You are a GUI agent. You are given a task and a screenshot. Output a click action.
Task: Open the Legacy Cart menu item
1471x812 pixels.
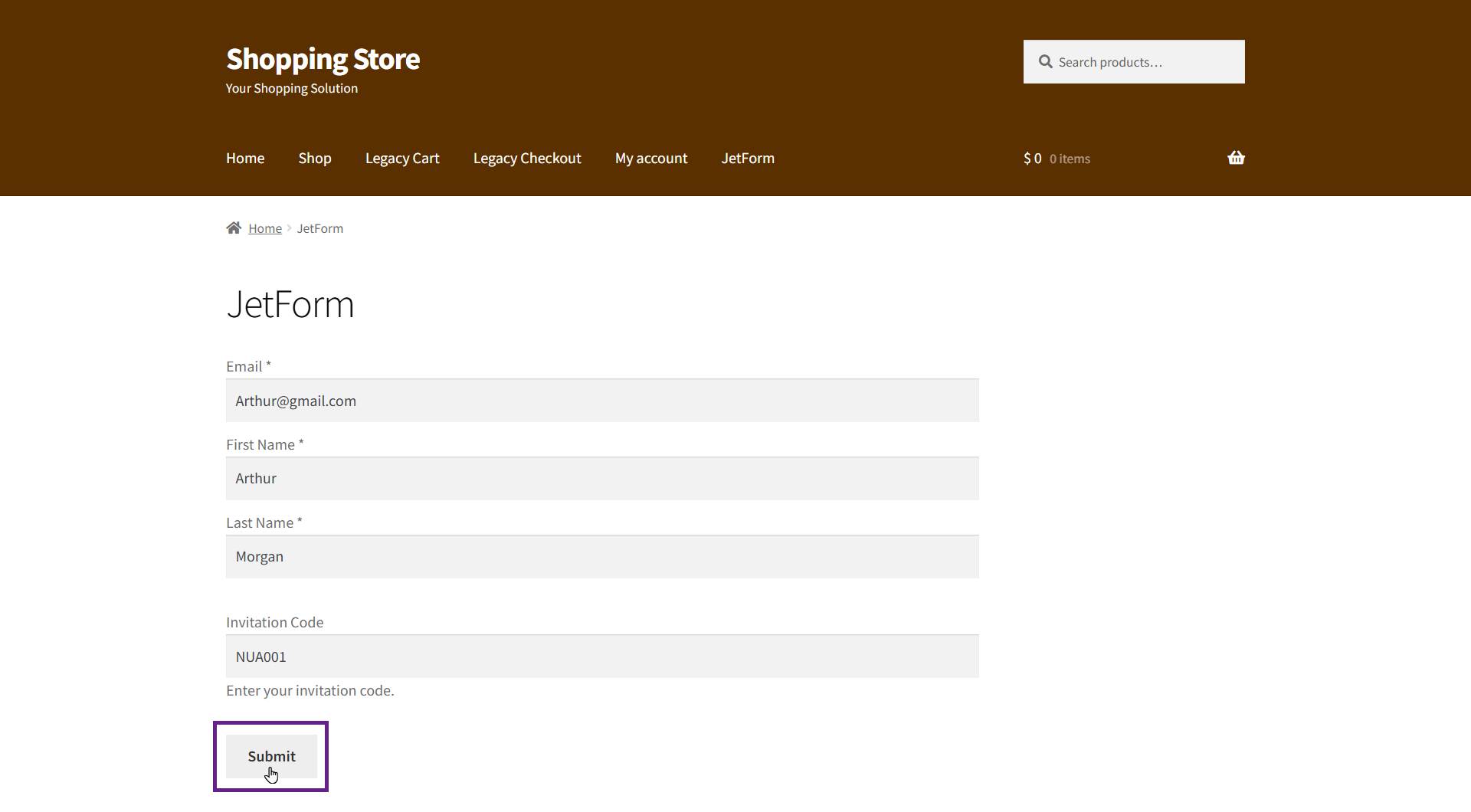pyautogui.click(x=402, y=158)
